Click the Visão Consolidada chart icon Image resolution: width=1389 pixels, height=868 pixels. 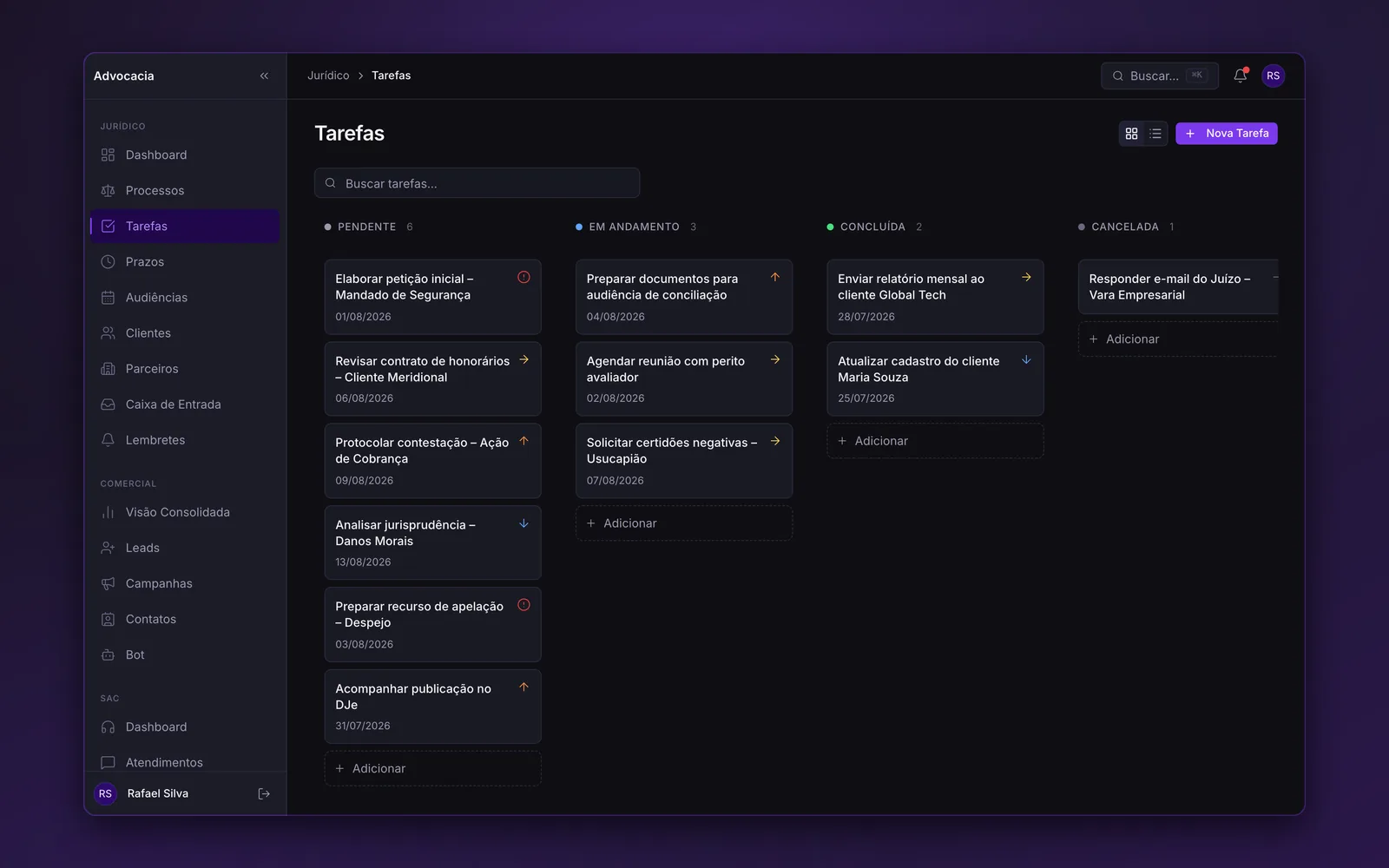point(108,512)
